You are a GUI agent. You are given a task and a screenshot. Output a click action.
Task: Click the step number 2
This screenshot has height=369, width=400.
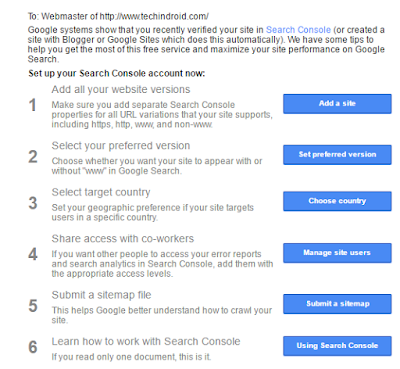[x=33, y=157]
